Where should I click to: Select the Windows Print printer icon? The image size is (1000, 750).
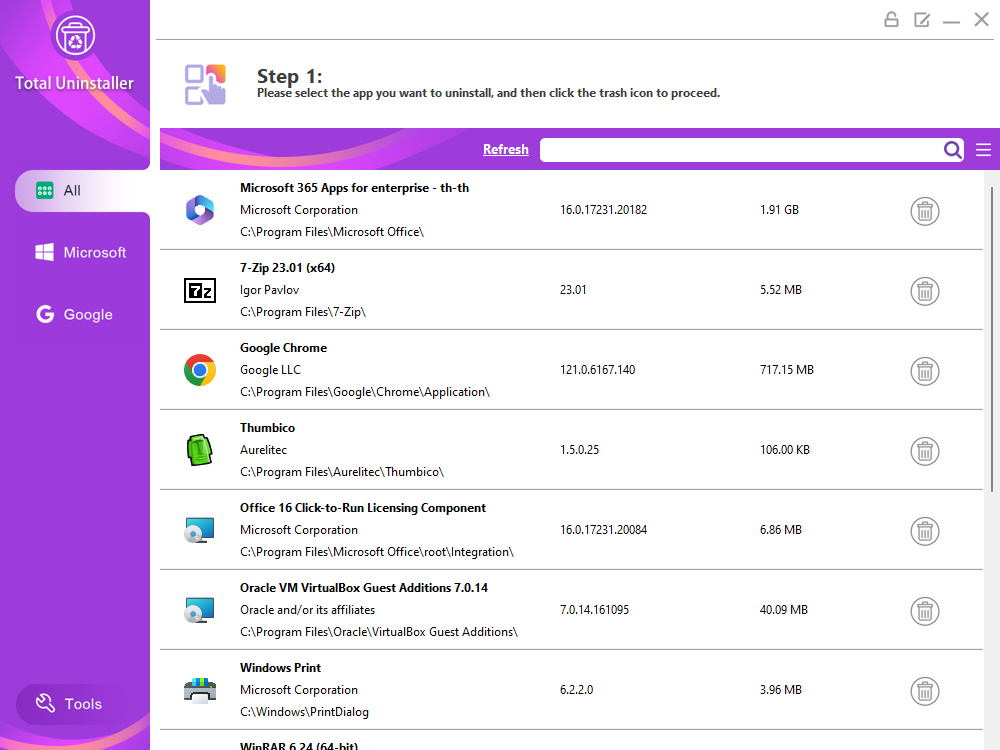200,690
